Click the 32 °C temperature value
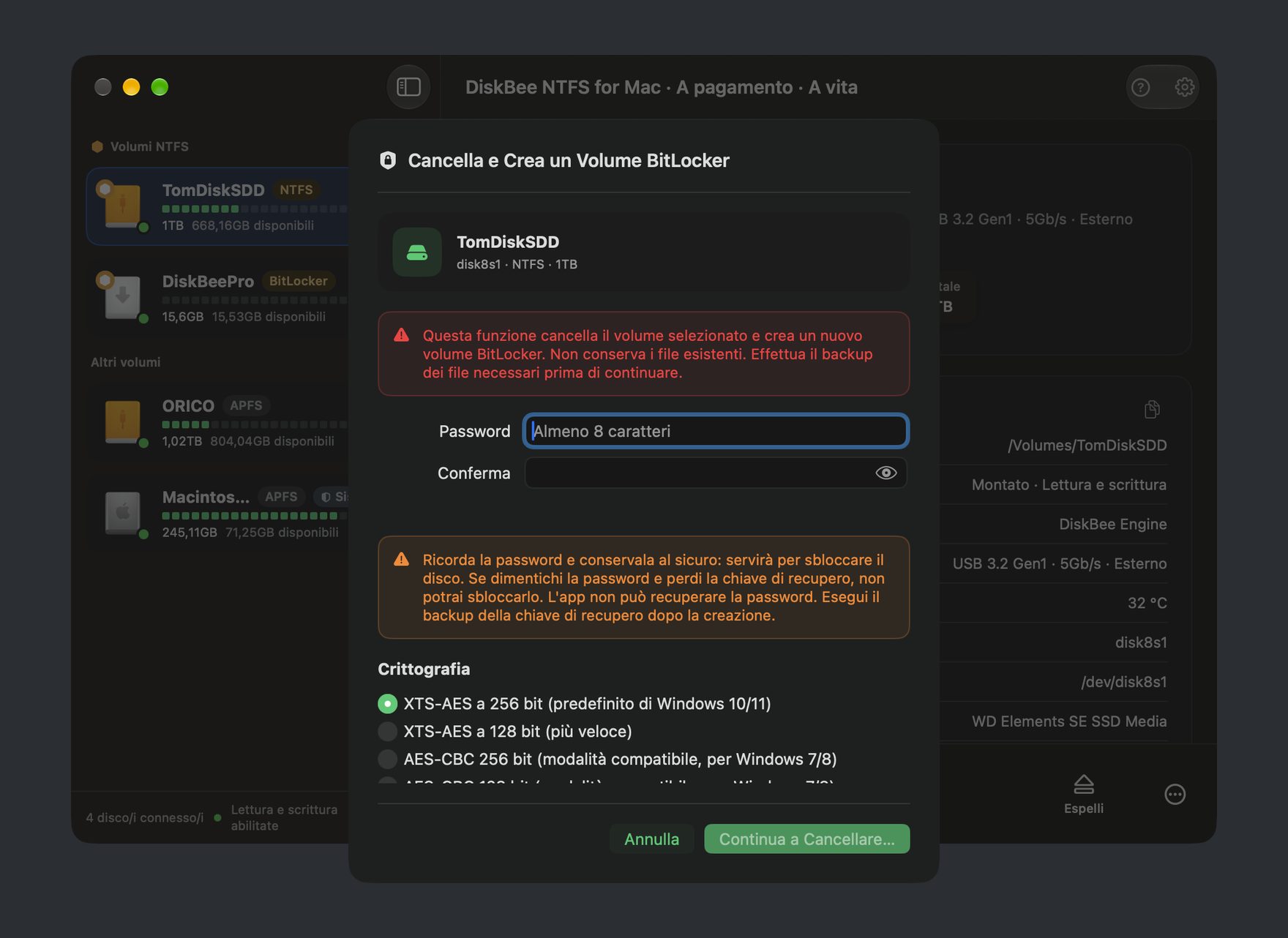This screenshot has height=938, width=1288. click(1147, 603)
